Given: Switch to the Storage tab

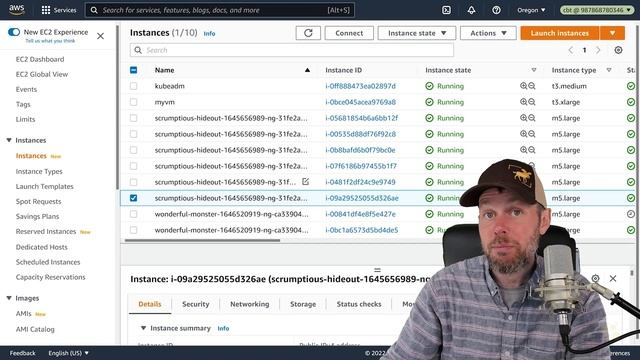Looking at the screenshot, I should 303,304.
